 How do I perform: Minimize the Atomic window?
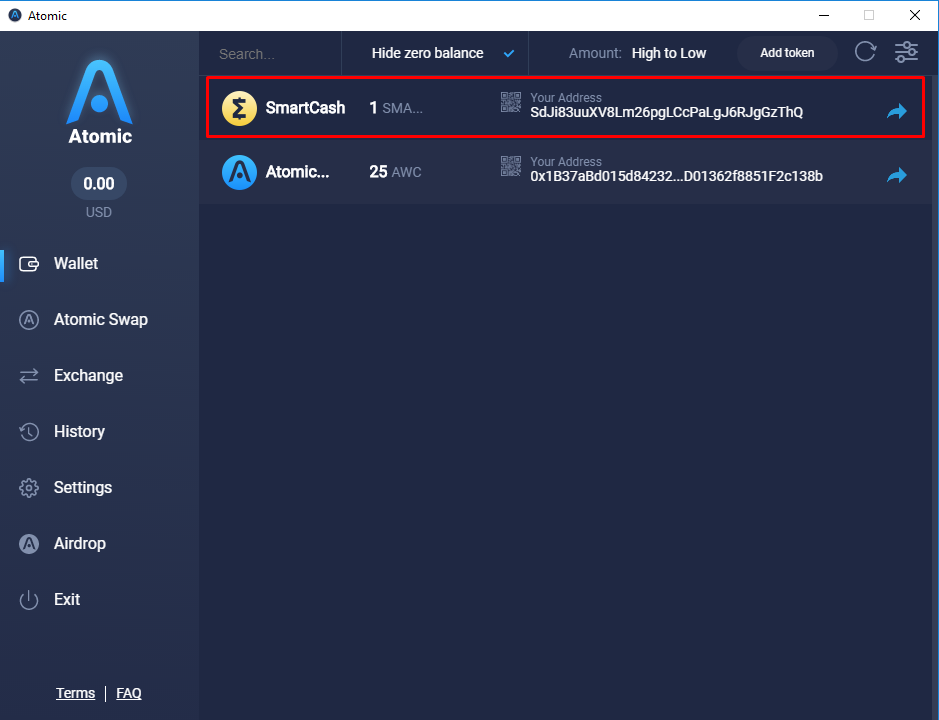click(824, 16)
